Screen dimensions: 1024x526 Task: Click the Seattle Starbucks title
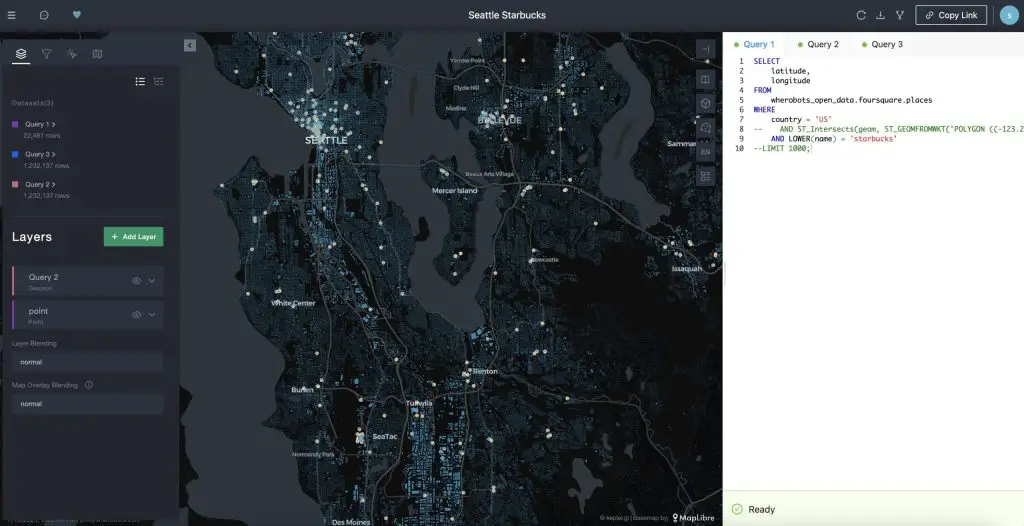coord(507,15)
